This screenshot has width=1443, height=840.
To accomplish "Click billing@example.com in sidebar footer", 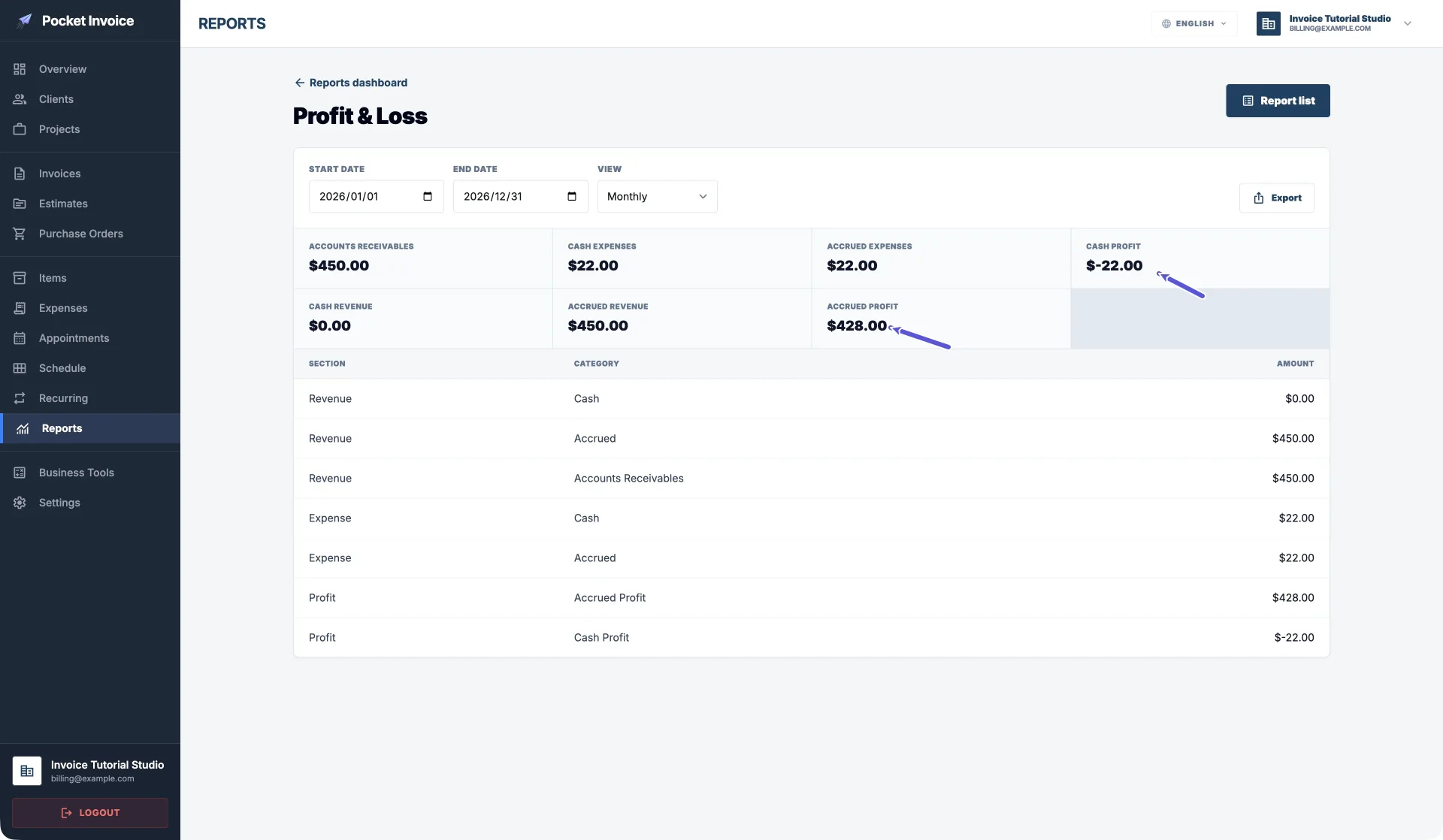I will click(92, 778).
